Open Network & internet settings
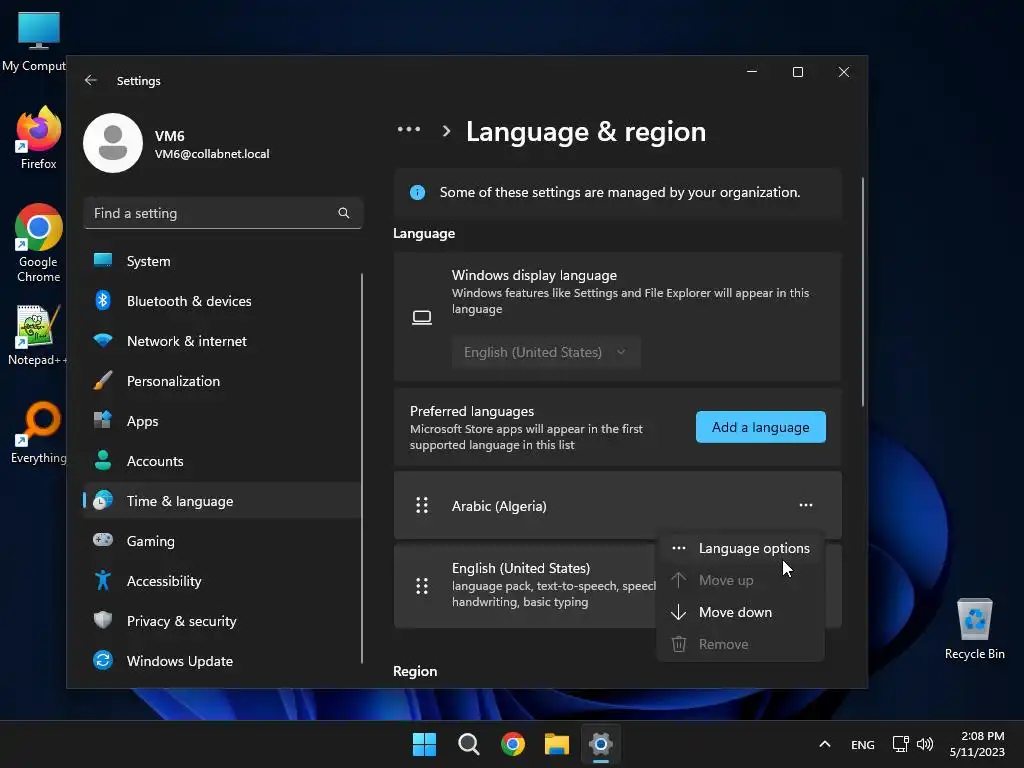Image resolution: width=1024 pixels, height=768 pixels. pyautogui.click(x=222, y=341)
